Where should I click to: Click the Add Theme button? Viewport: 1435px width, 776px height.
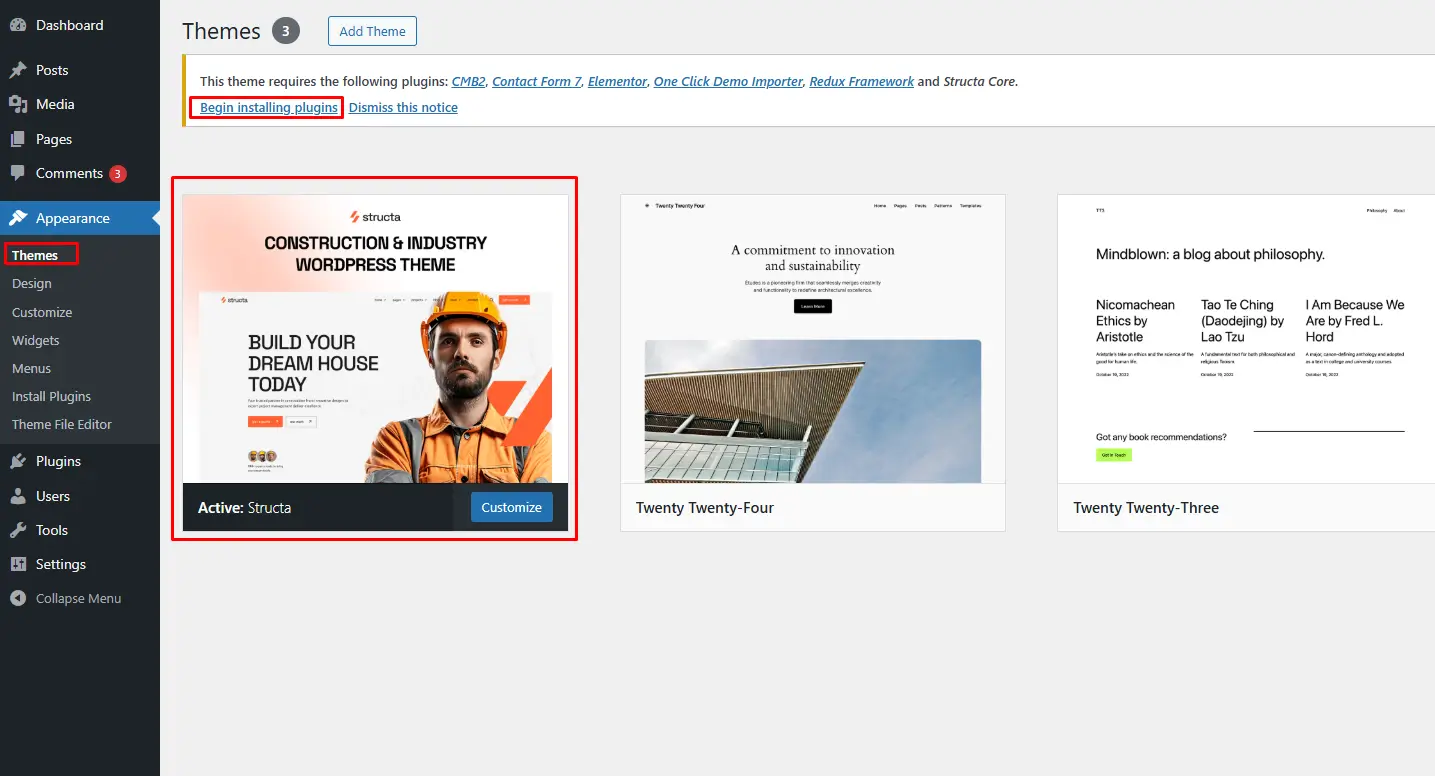point(372,31)
